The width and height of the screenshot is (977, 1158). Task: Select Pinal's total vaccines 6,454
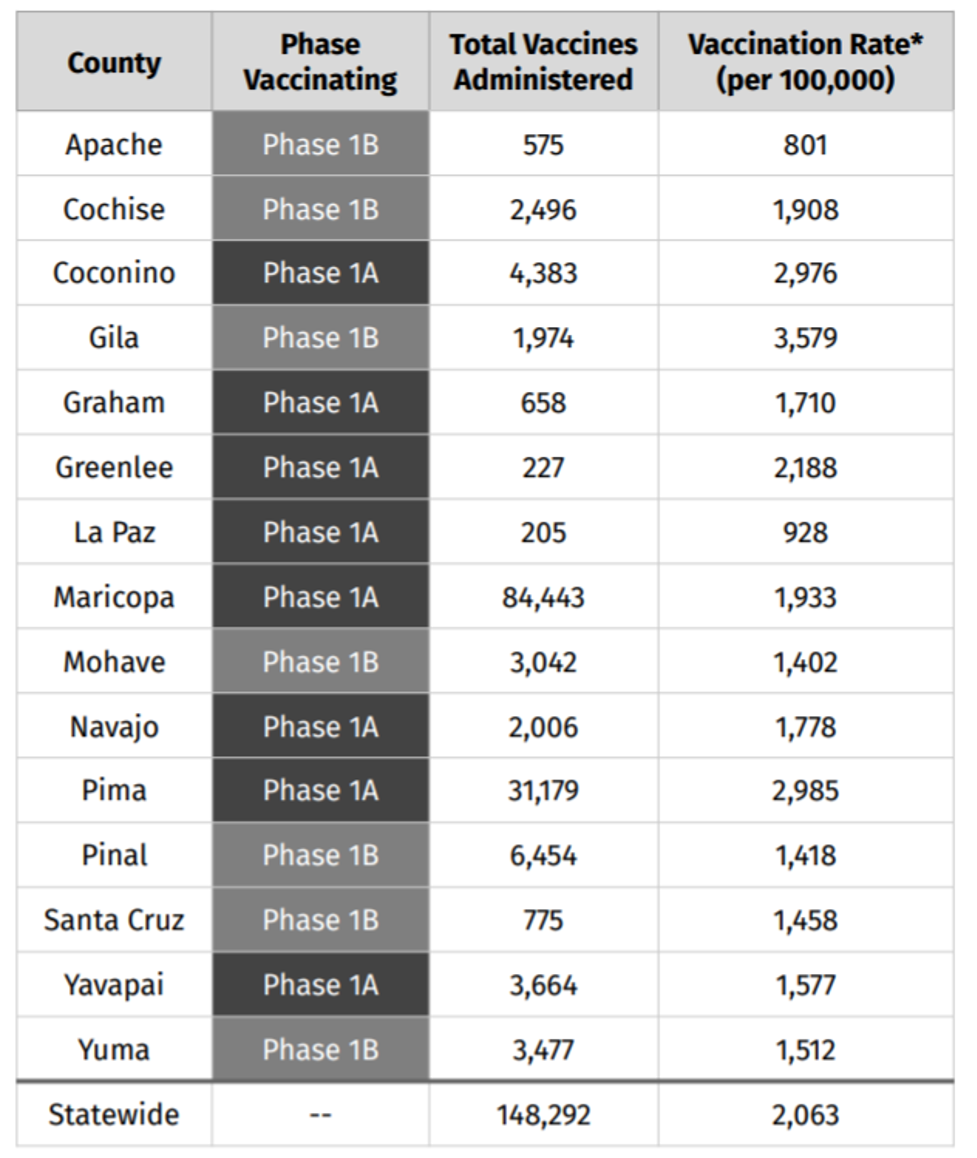coord(543,856)
